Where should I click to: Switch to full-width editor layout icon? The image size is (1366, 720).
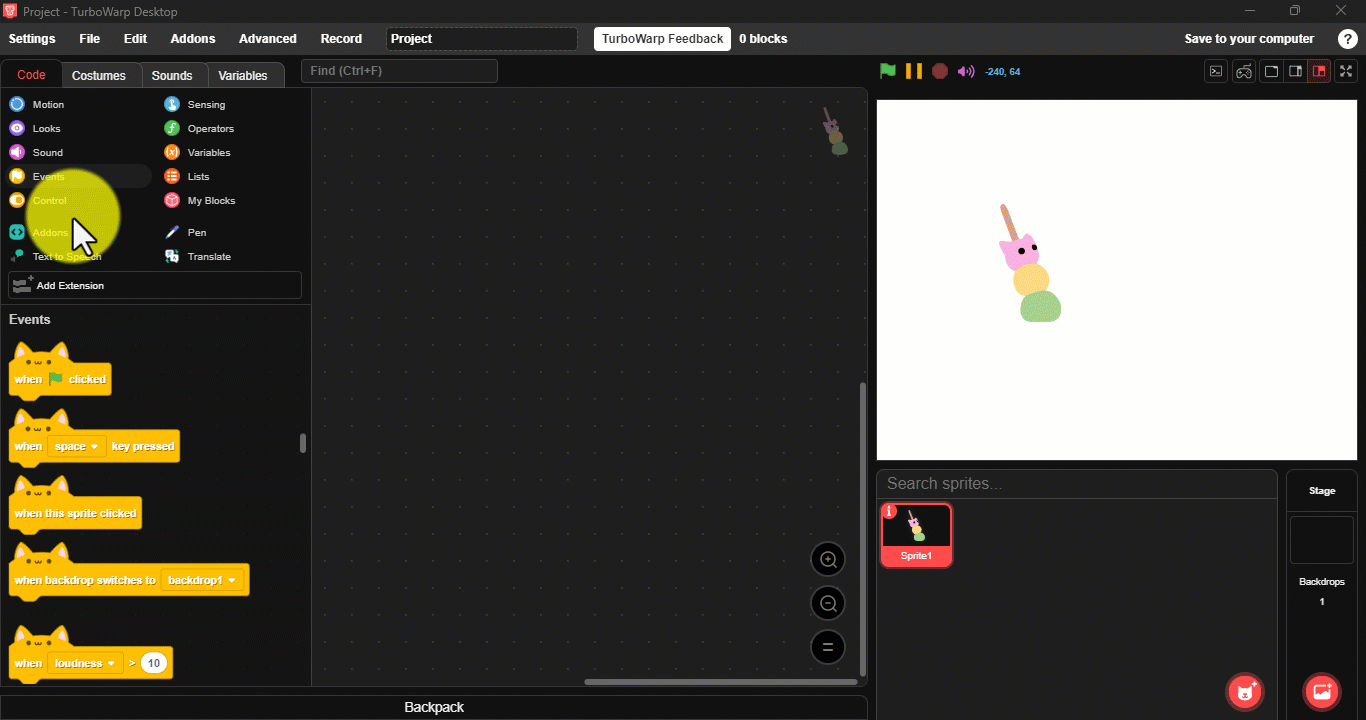click(x=1271, y=71)
